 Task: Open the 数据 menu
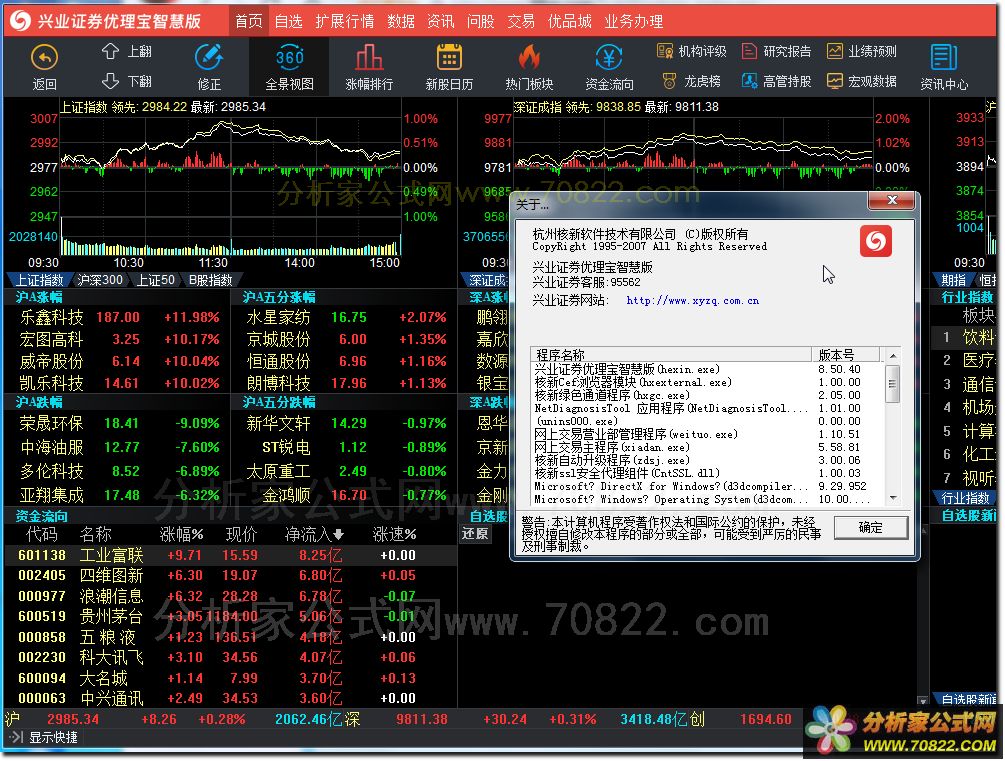(401, 21)
